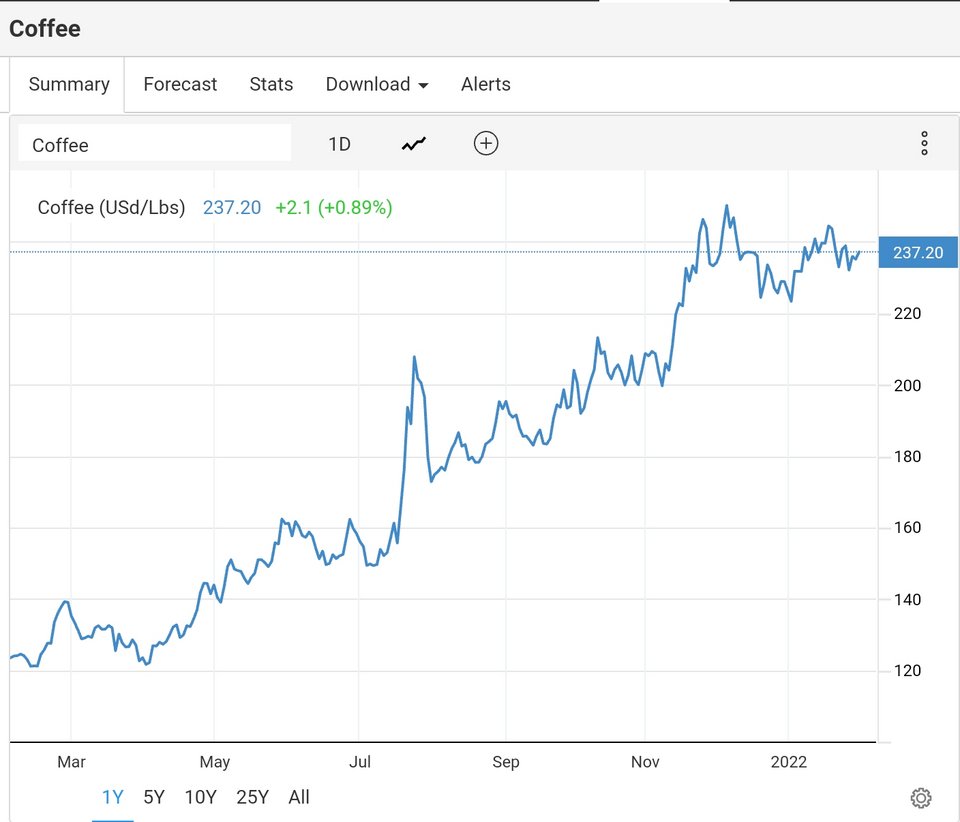Click the 237.20 current price tag
Screen dimensions: 960x822
pyautogui.click(x=918, y=252)
